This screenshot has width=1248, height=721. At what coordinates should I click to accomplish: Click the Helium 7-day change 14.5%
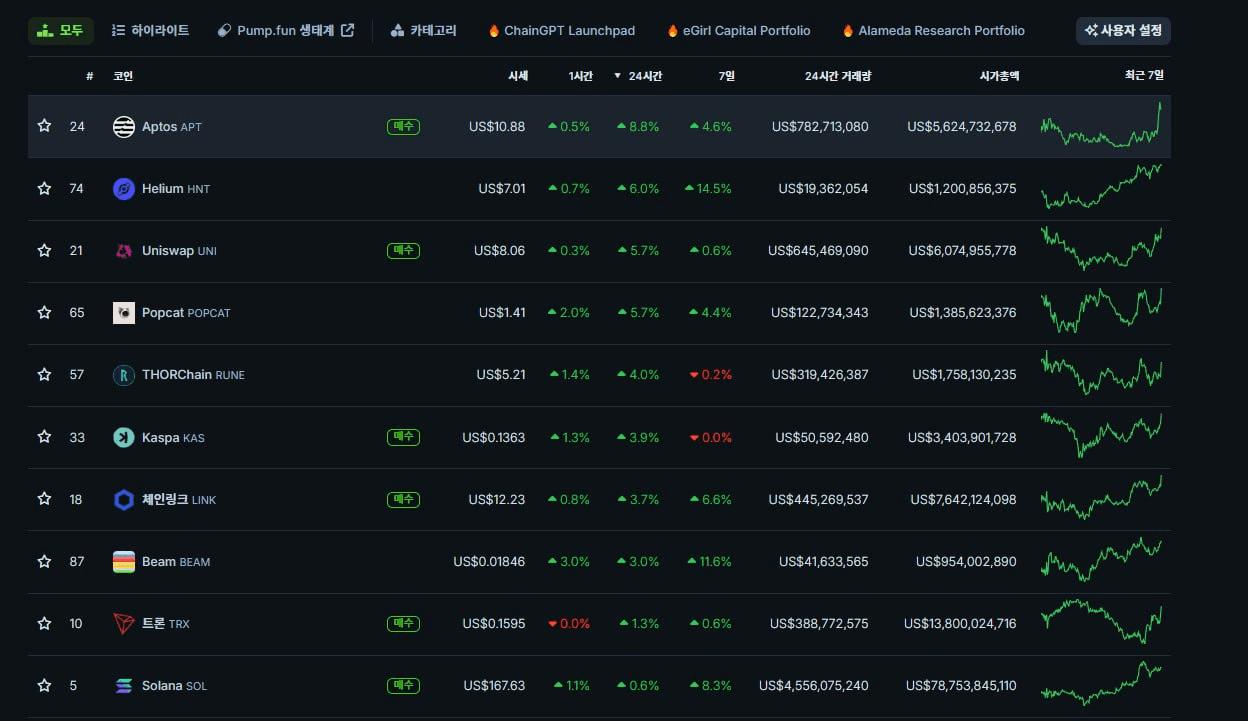click(x=708, y=189)
